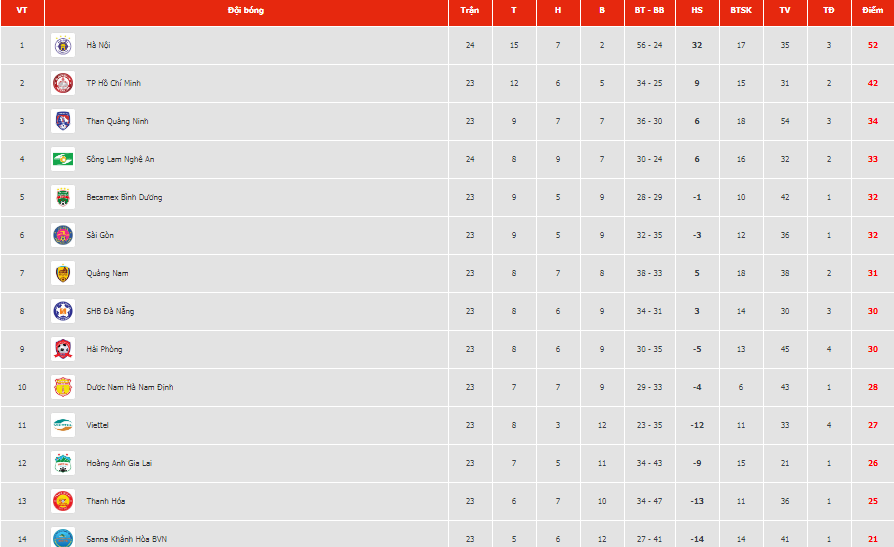Click the Hà Nội club logo
The width and height of the screenshot is (894, 547).
[63, 45]
